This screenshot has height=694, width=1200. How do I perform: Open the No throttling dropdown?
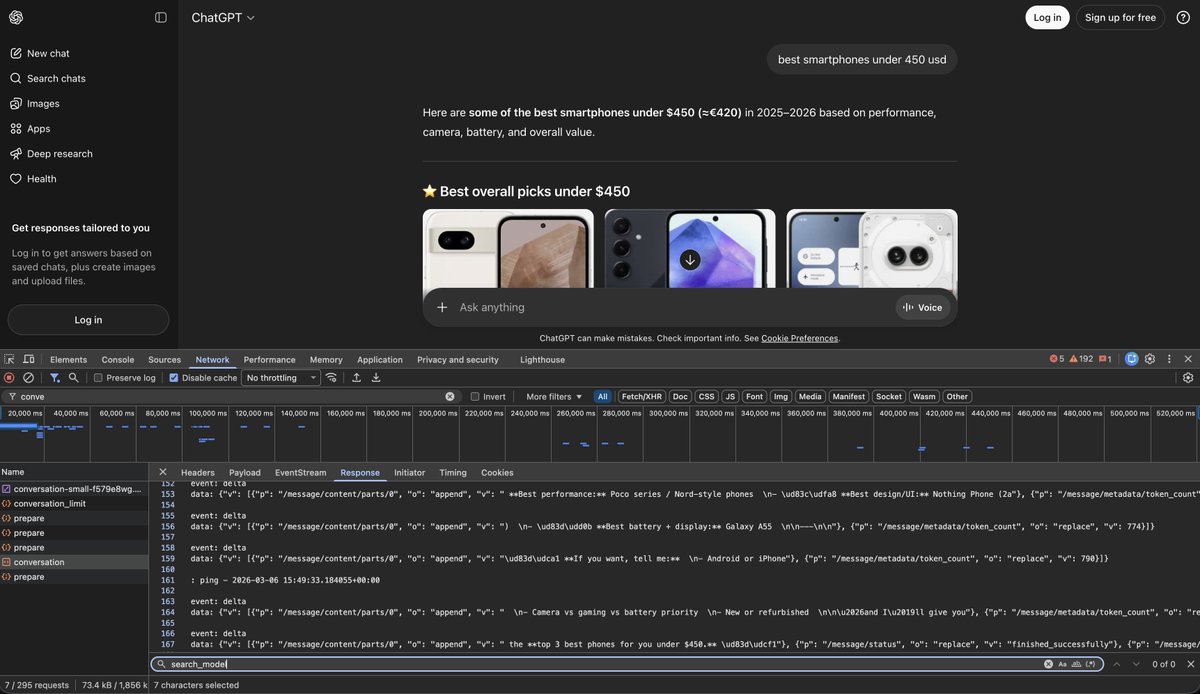(281, 378)
